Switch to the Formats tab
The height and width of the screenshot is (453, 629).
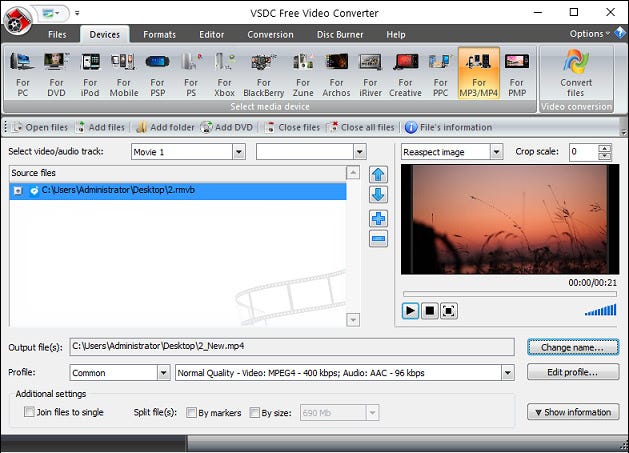[159, 35]
